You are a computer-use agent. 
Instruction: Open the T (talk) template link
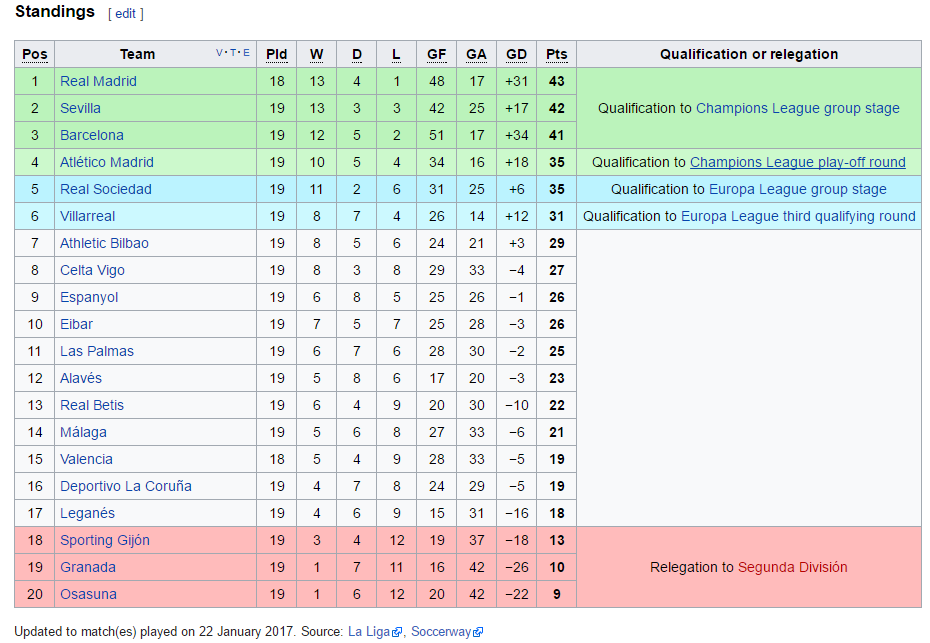coord(233,53)
